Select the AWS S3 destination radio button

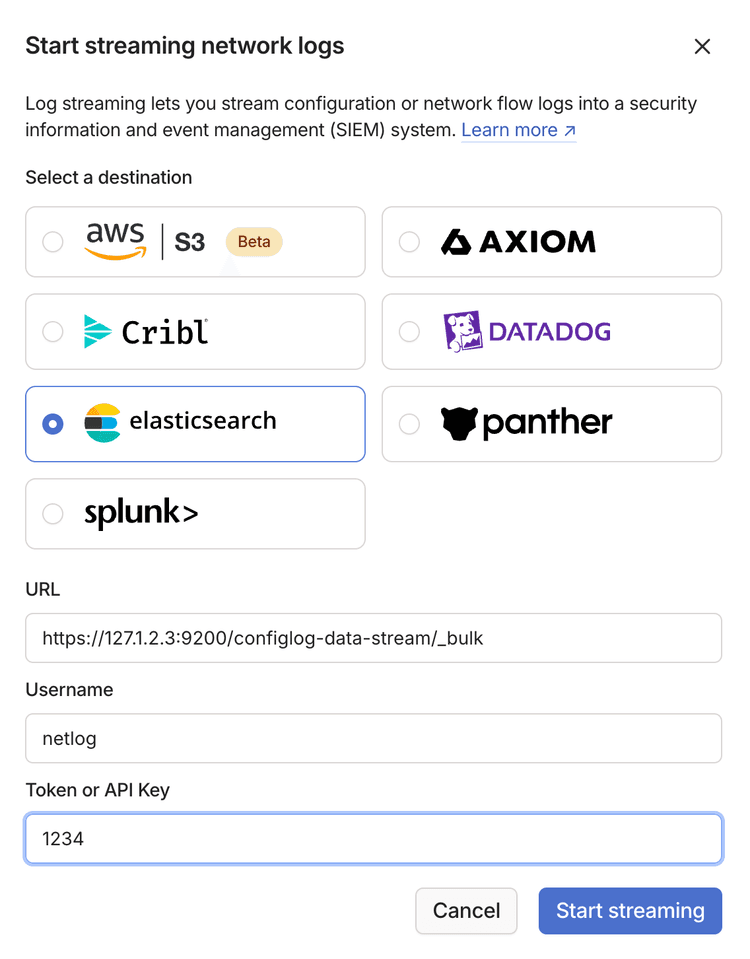[52, 241]
